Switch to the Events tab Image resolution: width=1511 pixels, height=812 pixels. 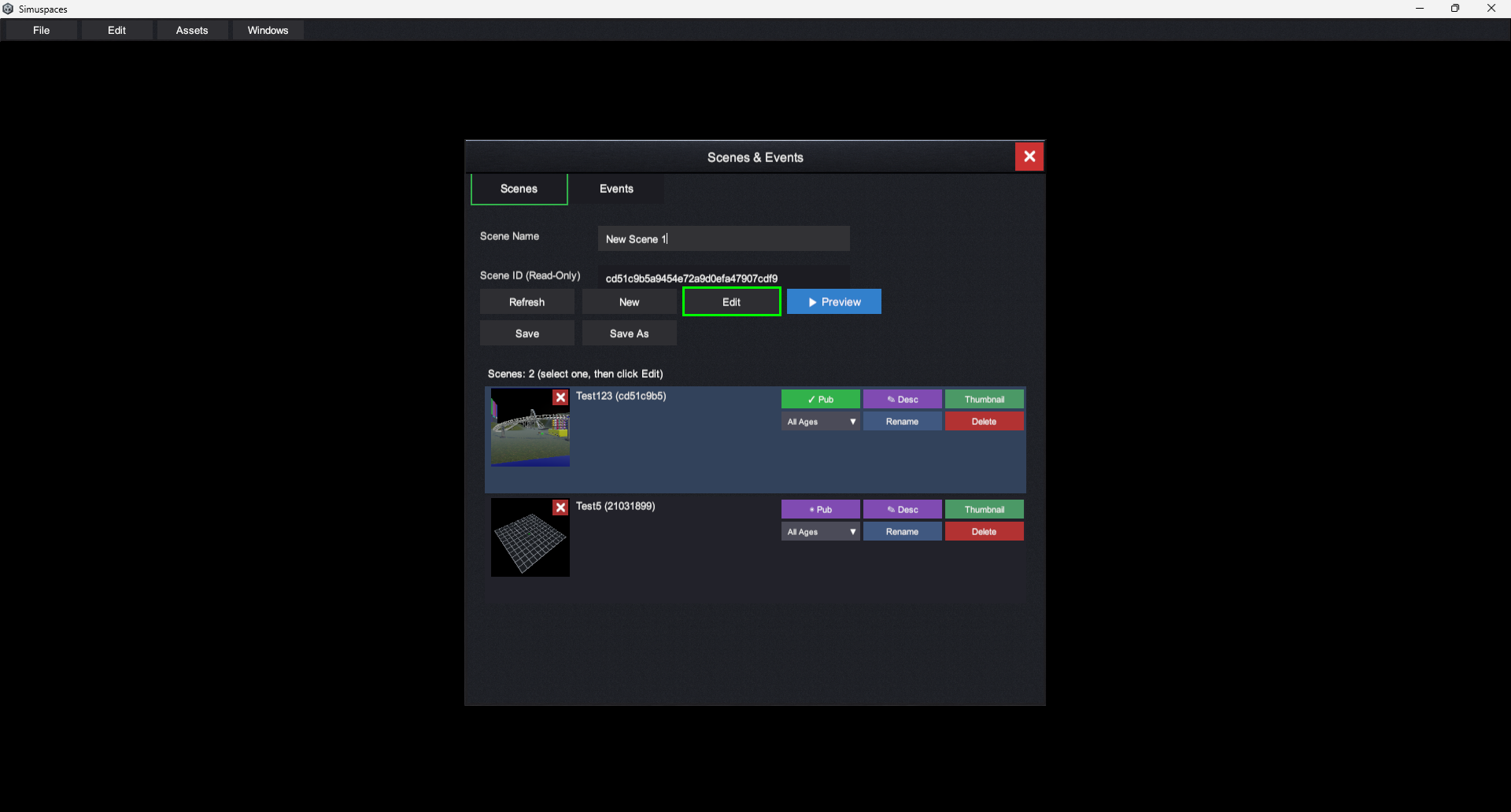point(616,189)
